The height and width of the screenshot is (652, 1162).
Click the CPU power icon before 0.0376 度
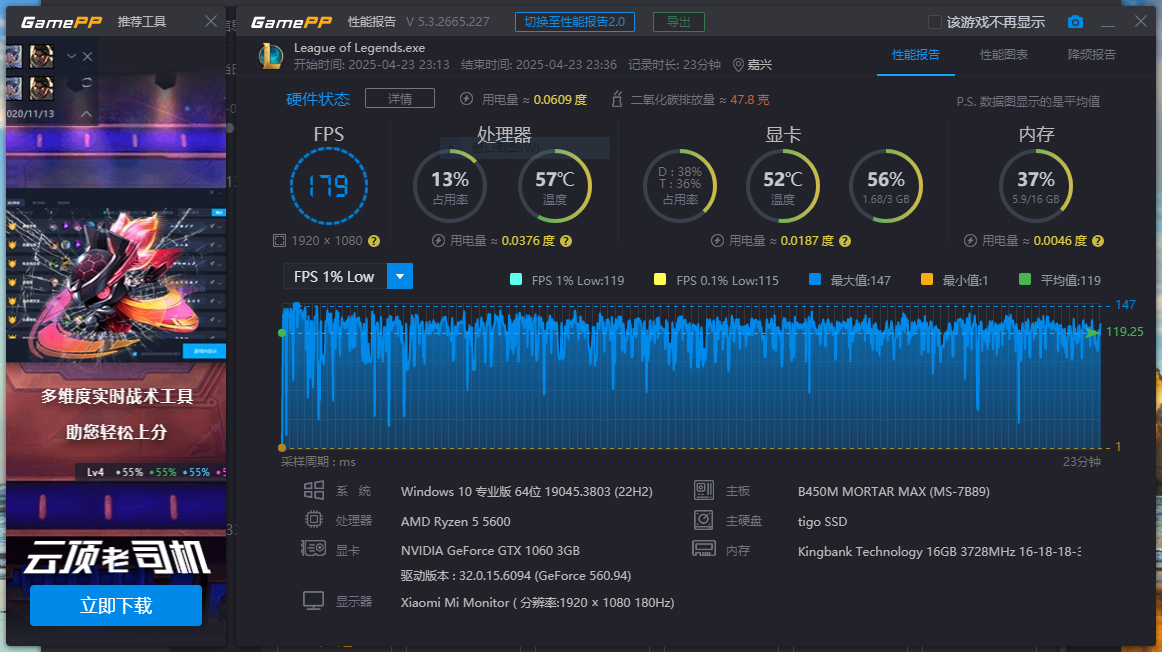click(438, 241)
